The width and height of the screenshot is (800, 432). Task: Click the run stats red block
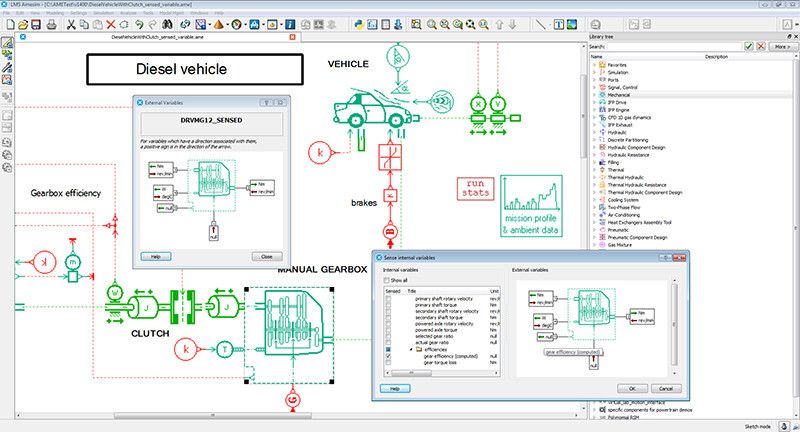pyautogui.click(x=475, y=188)
